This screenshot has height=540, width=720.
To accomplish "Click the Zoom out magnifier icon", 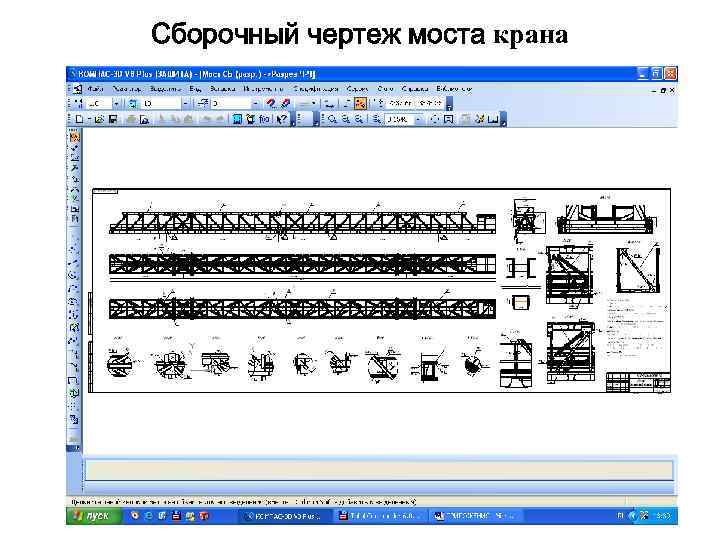I will pos(359,119).
